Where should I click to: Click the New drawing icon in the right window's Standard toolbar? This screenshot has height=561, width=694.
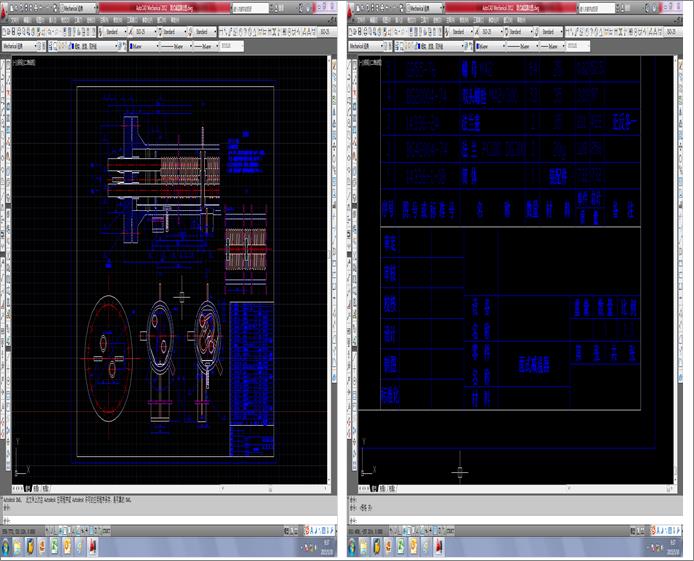[351, 32]
